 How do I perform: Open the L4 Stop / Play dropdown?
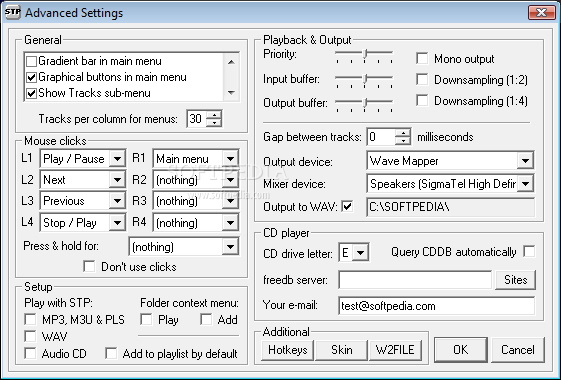pos(117,223)
